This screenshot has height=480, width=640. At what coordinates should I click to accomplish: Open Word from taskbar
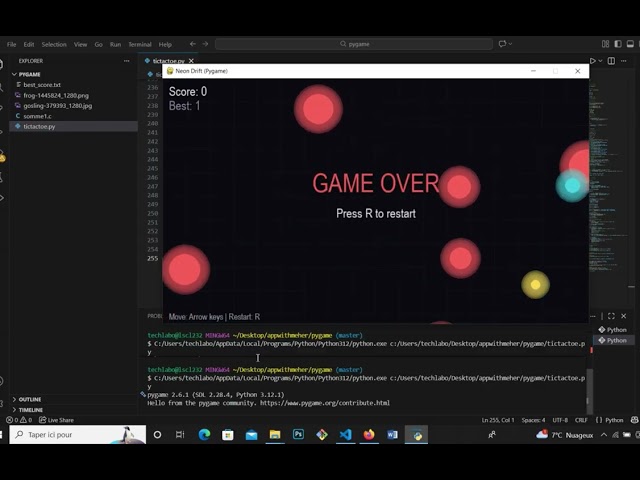(392, 435)
